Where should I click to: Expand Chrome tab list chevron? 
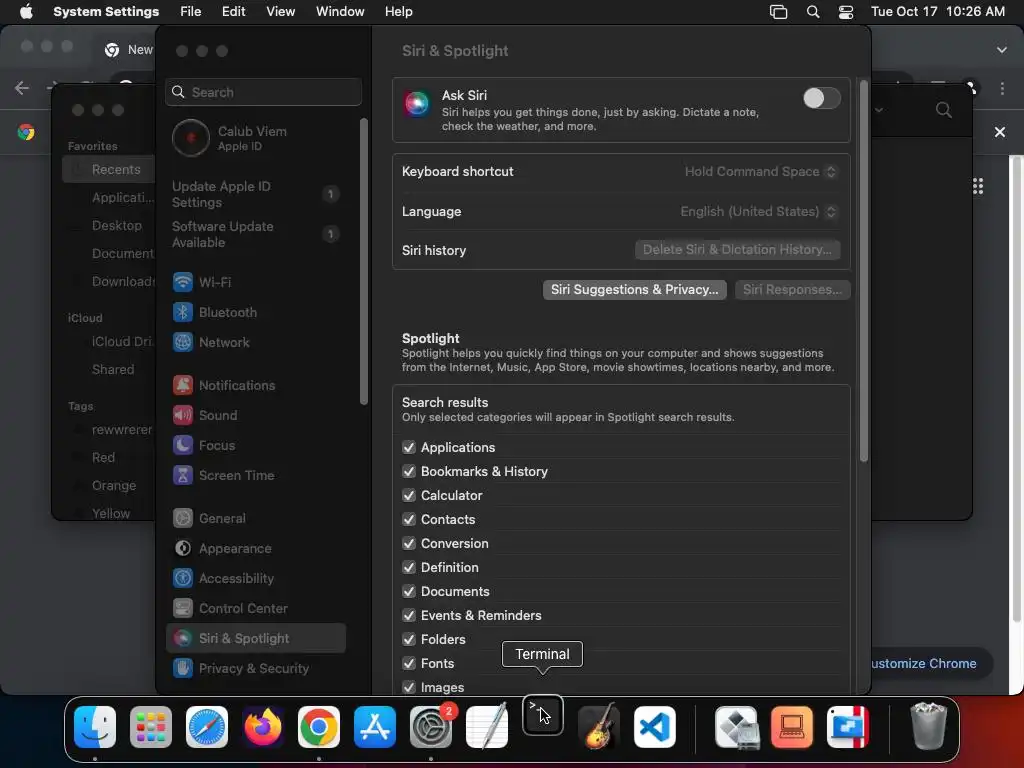1001,50
